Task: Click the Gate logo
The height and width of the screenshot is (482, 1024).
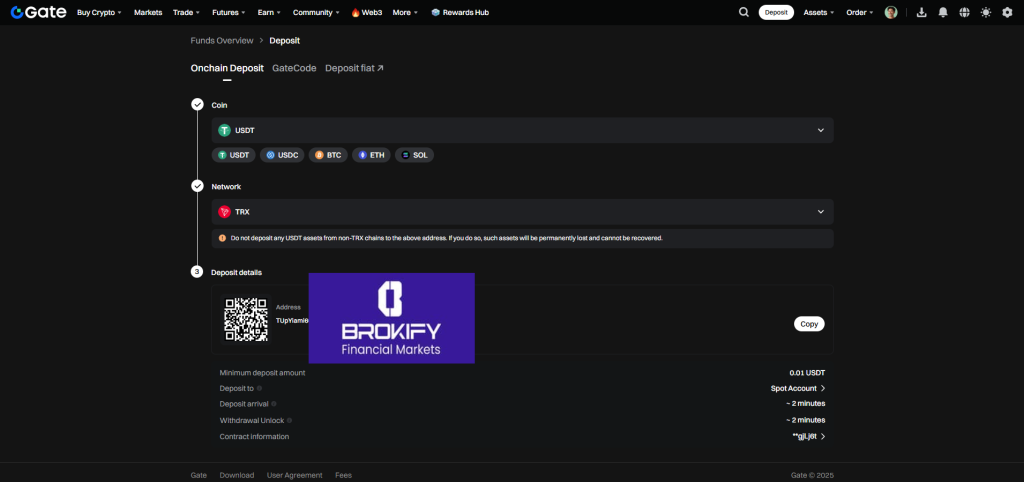Action: pos(38,12)
